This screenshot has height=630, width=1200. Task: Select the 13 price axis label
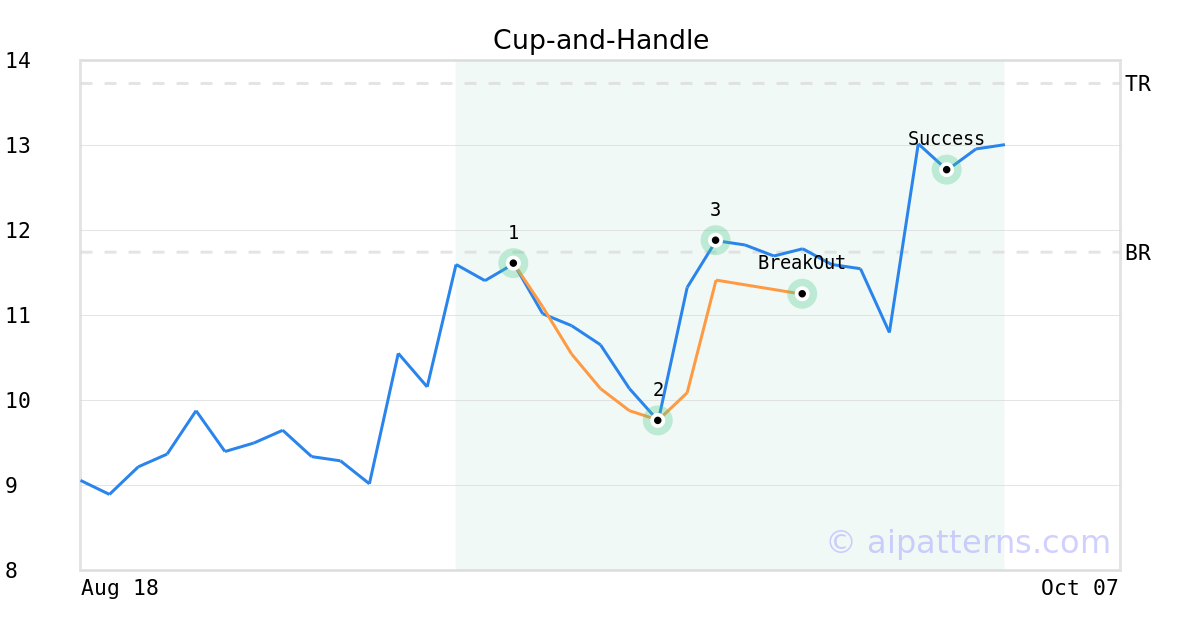(x=18, y=146)
